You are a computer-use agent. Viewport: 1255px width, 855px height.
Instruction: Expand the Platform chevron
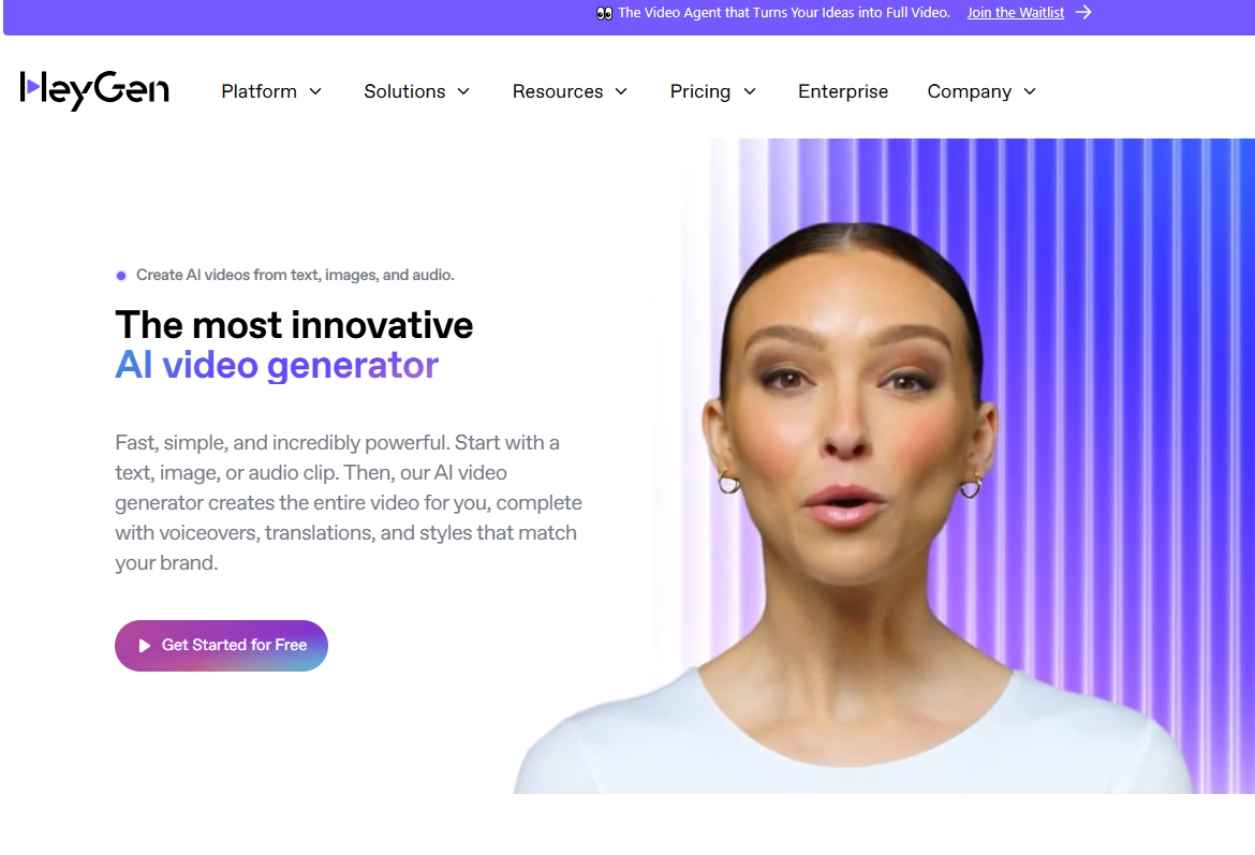click(315, 92)
